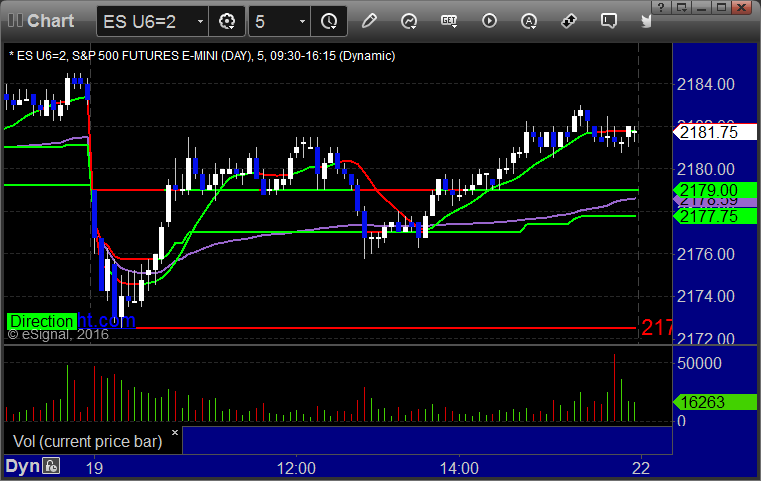
Task: Click the question mark help button
Action: pos(661,7)
